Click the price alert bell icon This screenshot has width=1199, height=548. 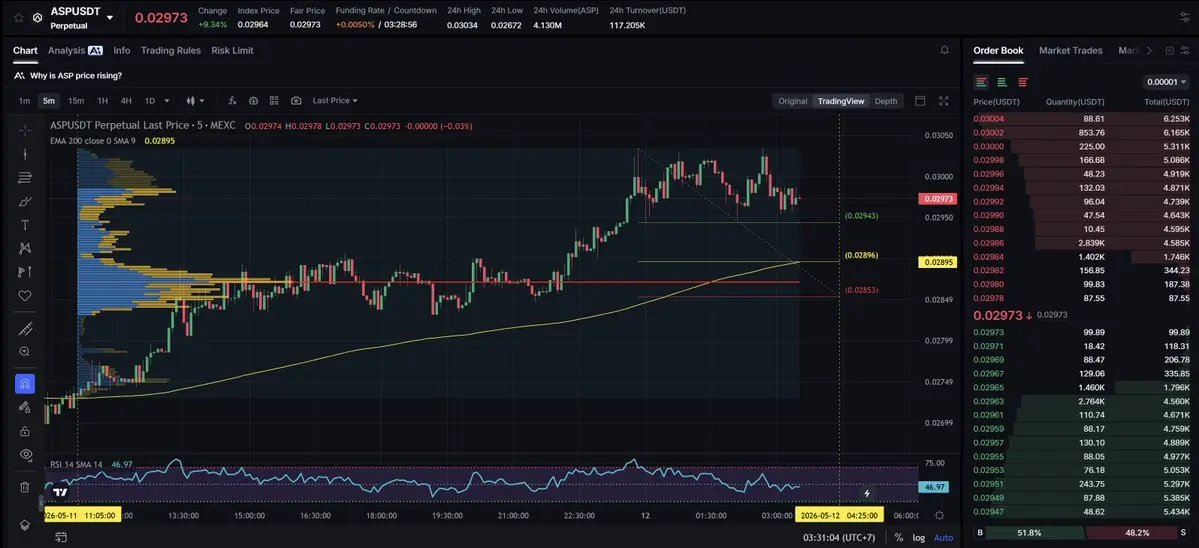coord(944,50)
